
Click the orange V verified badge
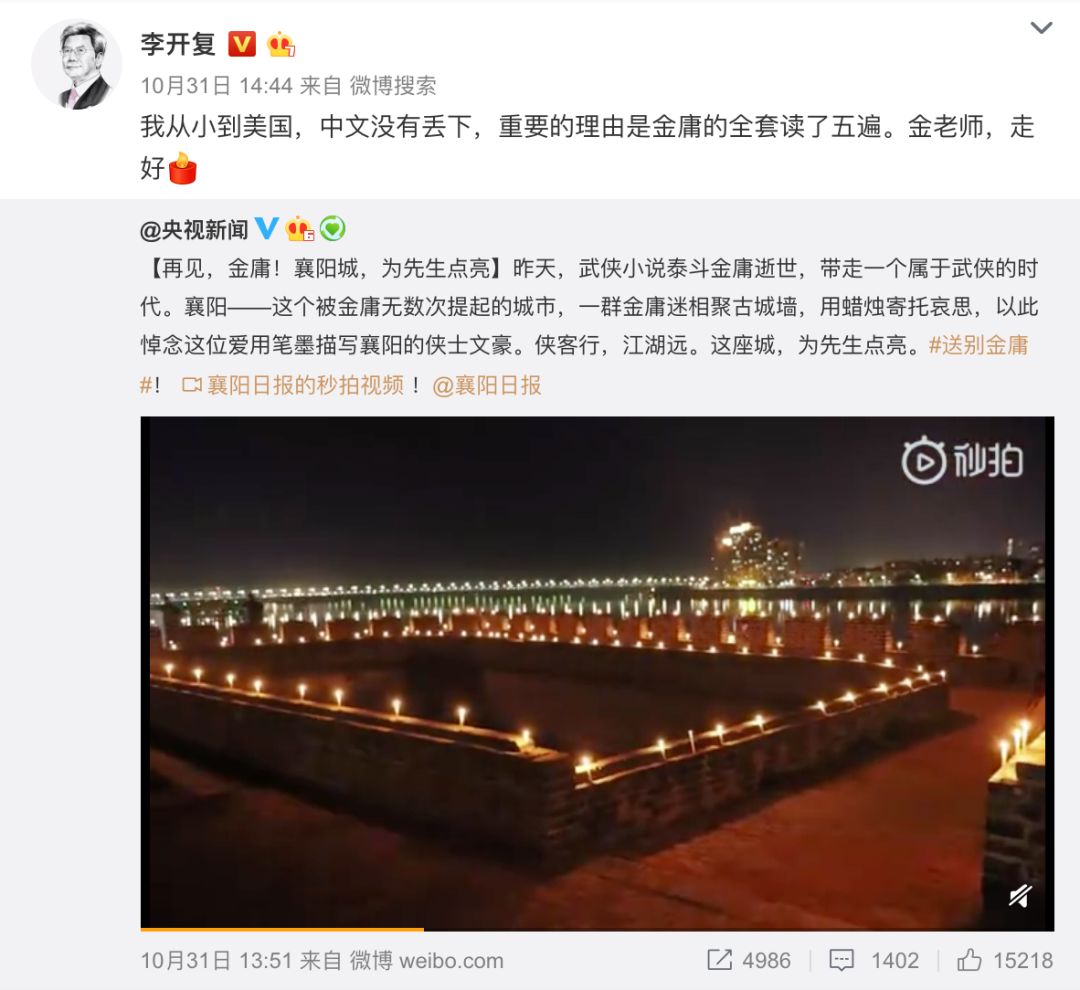pos(242,44)
